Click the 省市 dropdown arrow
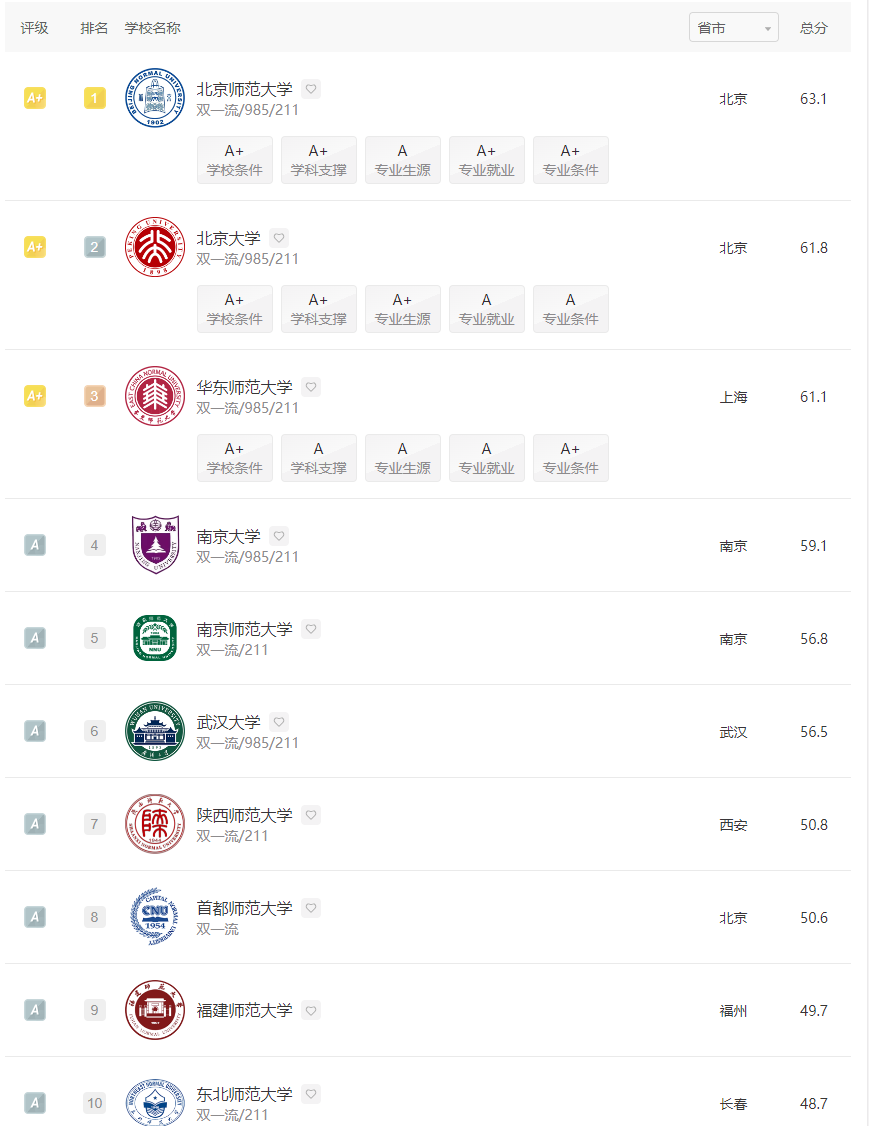869x1126 pixels. pyautogui.click(x=768, y=29)
